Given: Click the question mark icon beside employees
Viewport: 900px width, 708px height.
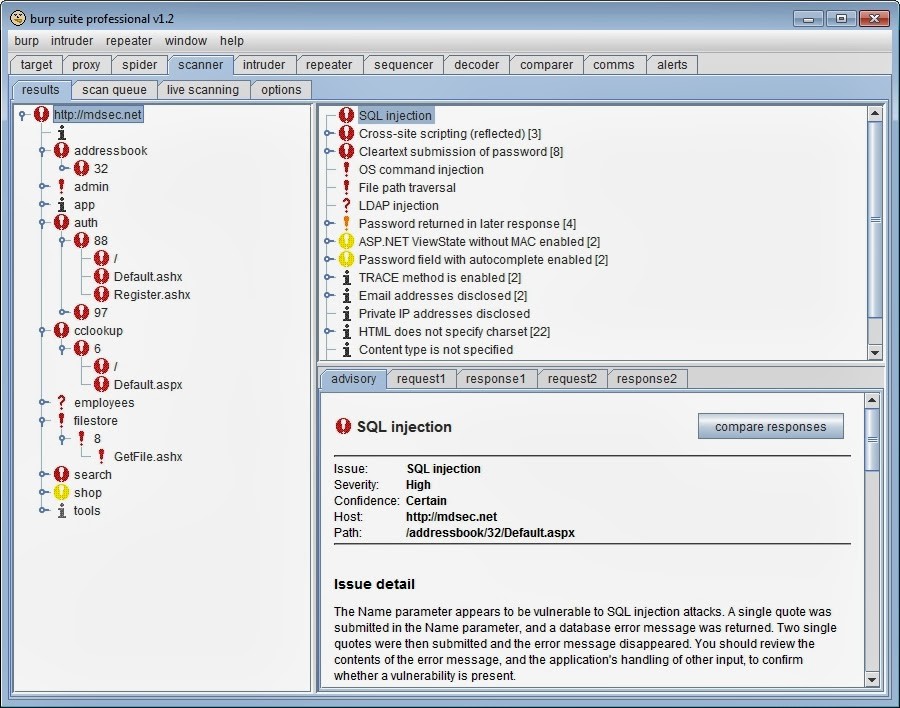Looking at the screenshot, I should click(x=61, y=402).
